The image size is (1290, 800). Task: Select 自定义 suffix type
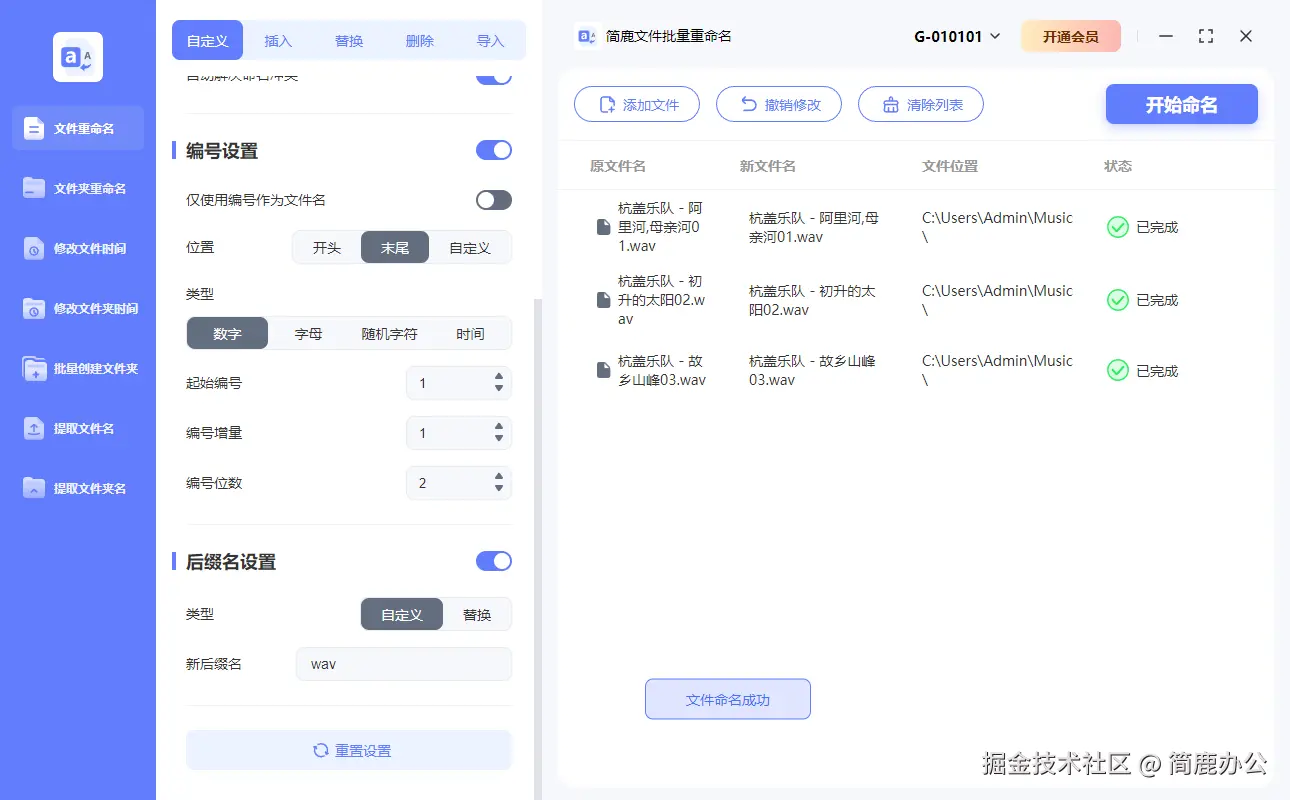click(x=402, y=614)
